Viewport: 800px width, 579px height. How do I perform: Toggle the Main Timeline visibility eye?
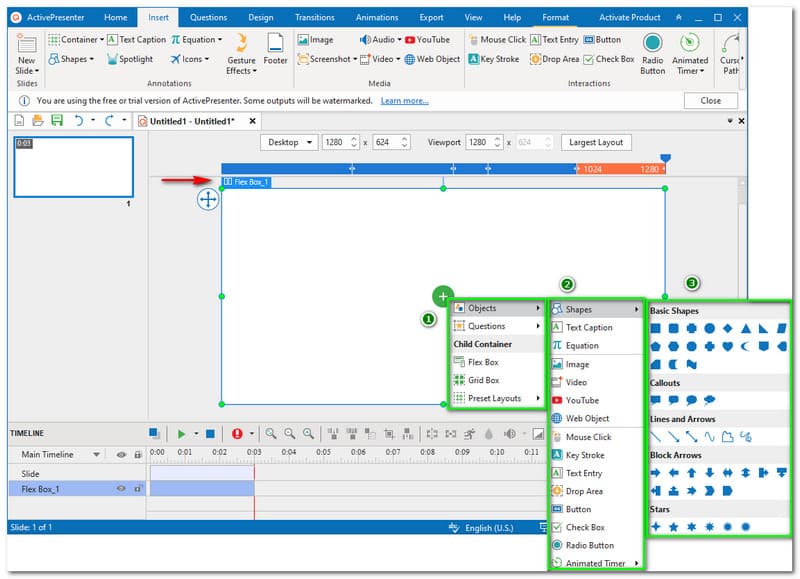pyautogui.click(x=121, y=454)
